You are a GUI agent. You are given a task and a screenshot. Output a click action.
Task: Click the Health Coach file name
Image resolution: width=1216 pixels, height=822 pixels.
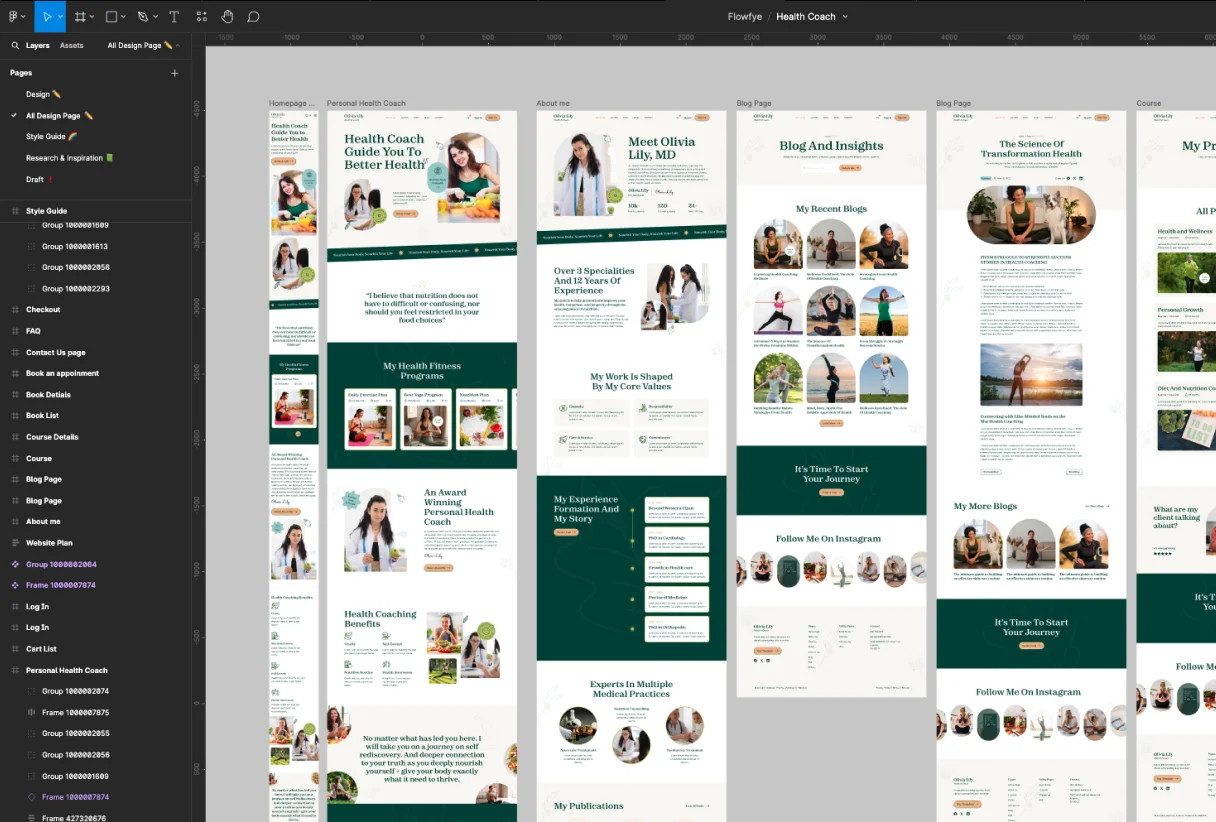805,17
